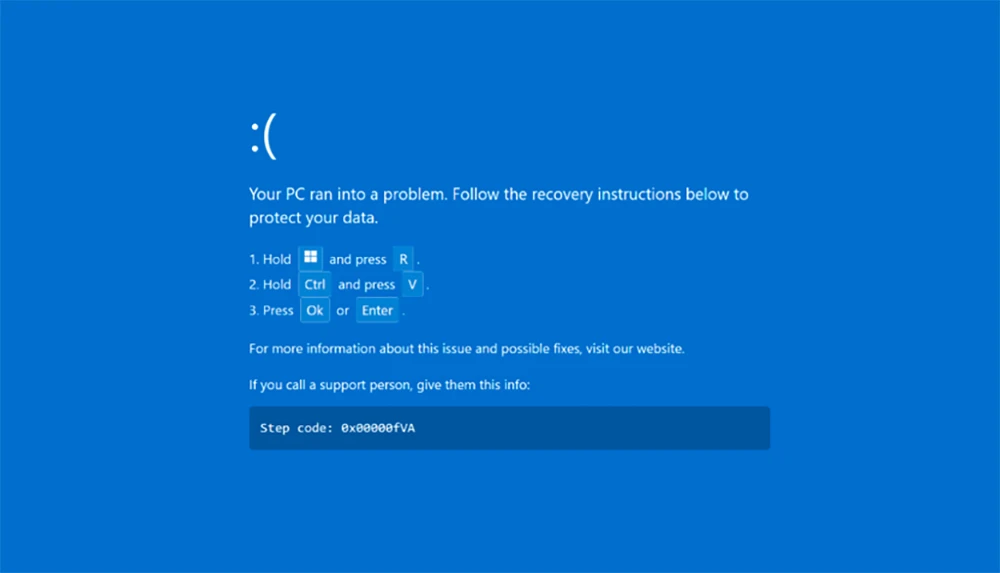Viewport: 1000px width, 573px height.
Task: Click empty area of the dark code box
Action: point(620,428)
